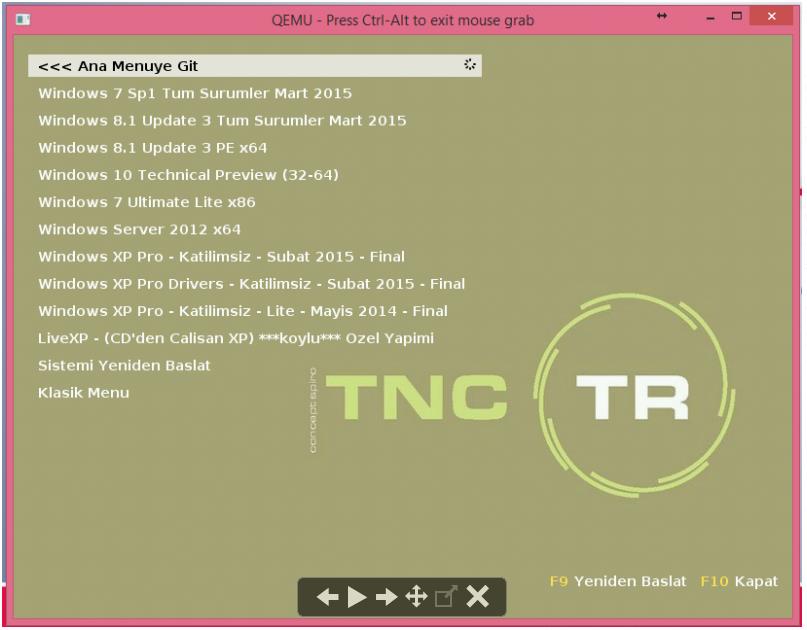The image size is (807, 630).
Task: Click the double-arrow icon in title bar
Action: point(662,16)
